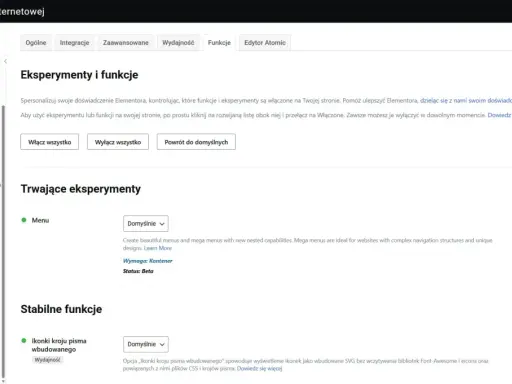Image resolution: width=512 pixels, height=384 pixels.
Task: Click the Wyłącz wszystko button
Action: click(118, 142)
